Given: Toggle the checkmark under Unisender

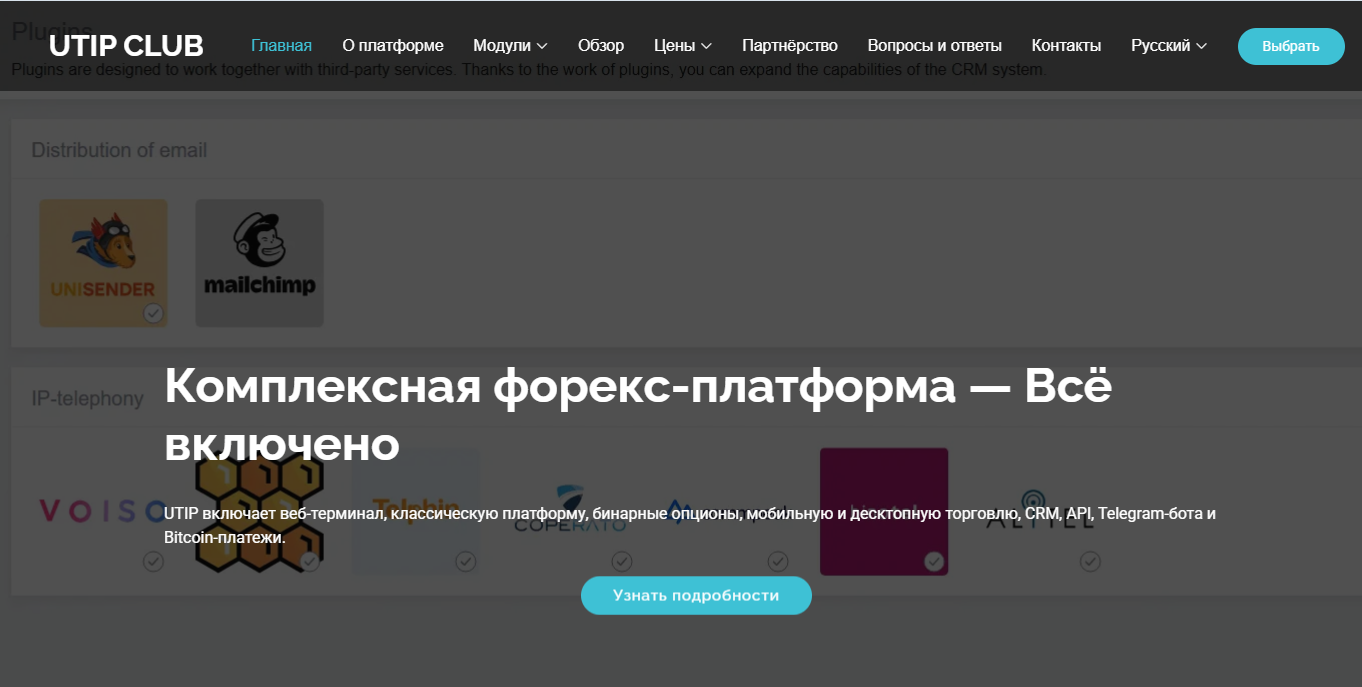Looking at the screenshot, I should pos(153,313).
